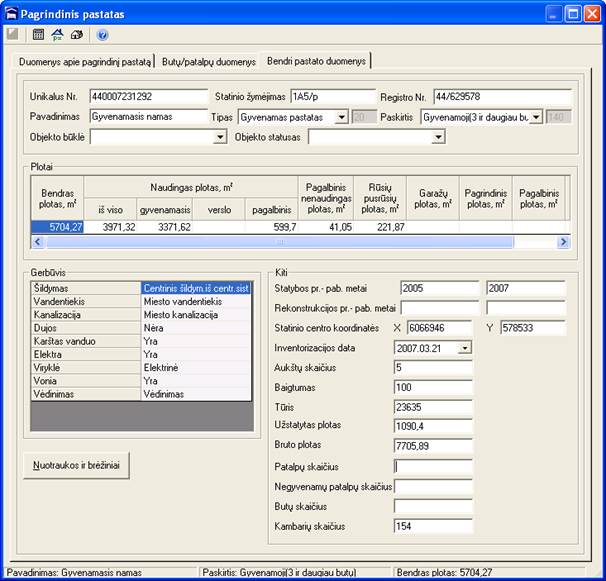Click the Registro Nr. field
This screenshot has height=581, width=606.
(502, 97)
